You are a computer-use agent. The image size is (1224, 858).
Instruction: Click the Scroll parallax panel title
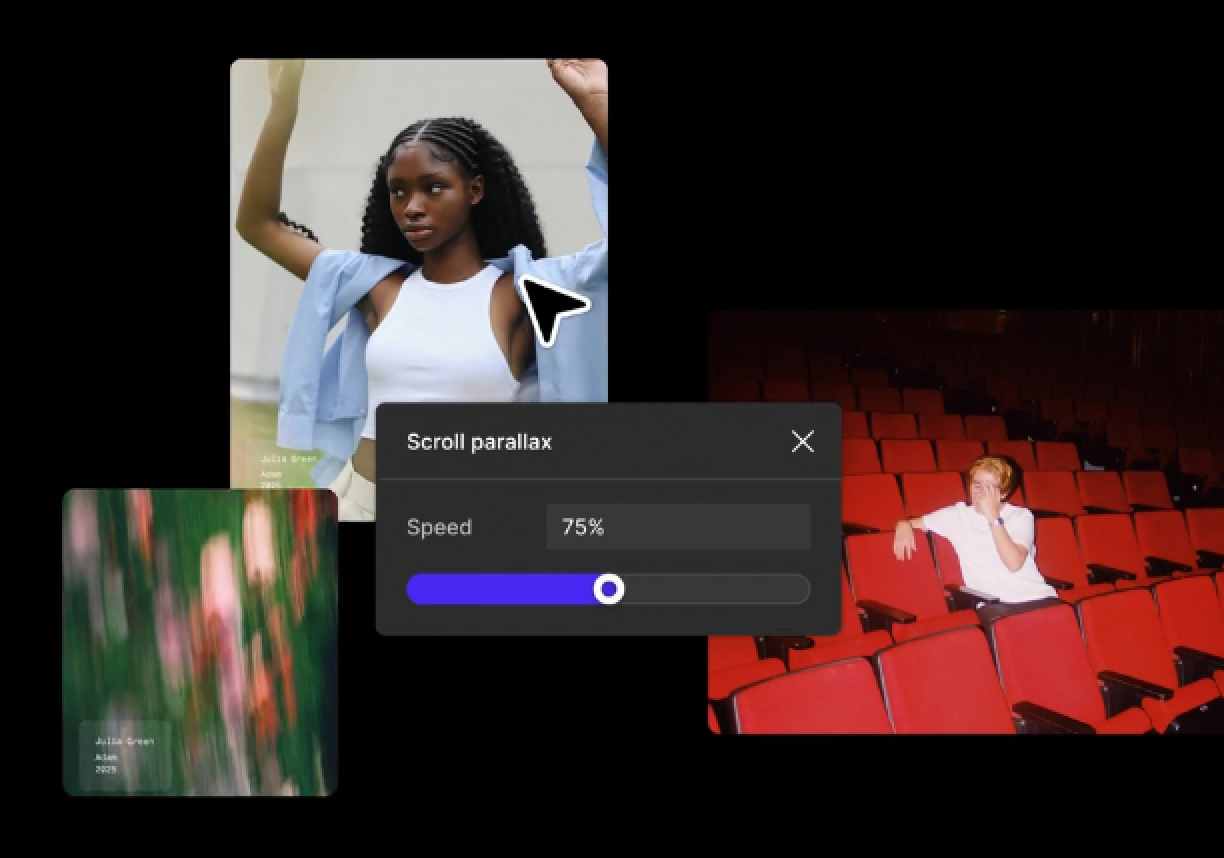pos(478,441)
